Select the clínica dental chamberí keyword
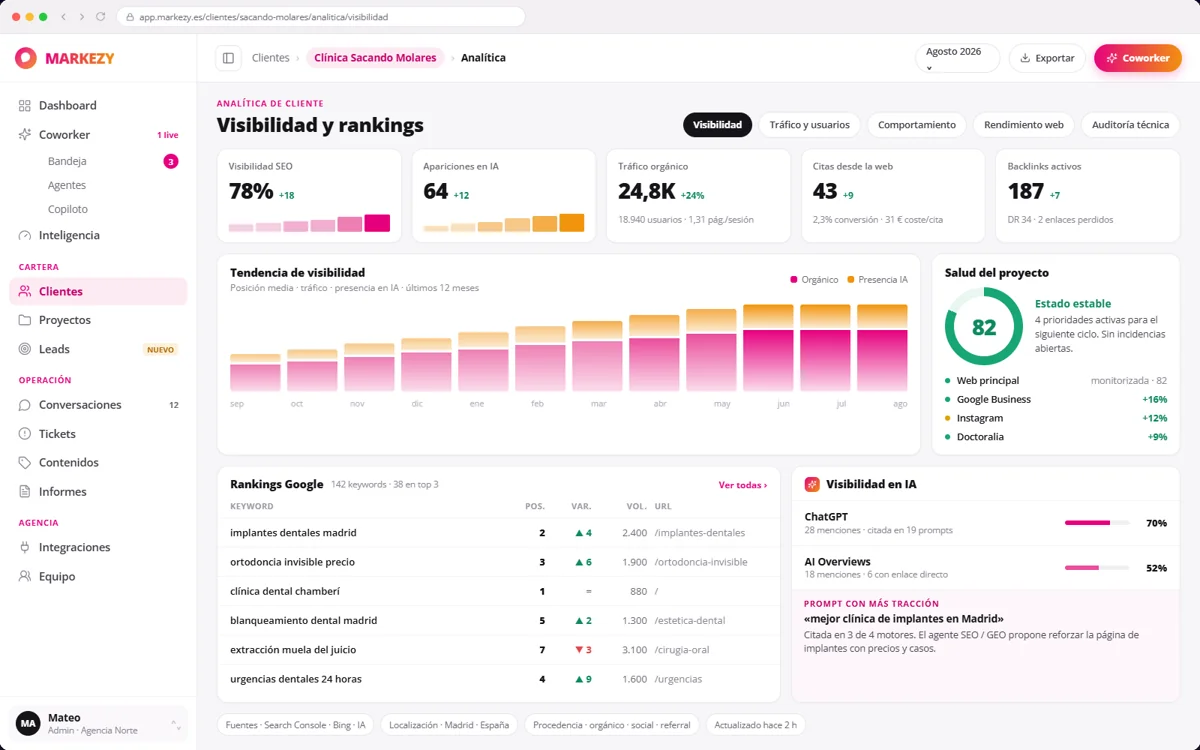The height and width of the screenshot is (750, 1200). click(x=498, y=591)
